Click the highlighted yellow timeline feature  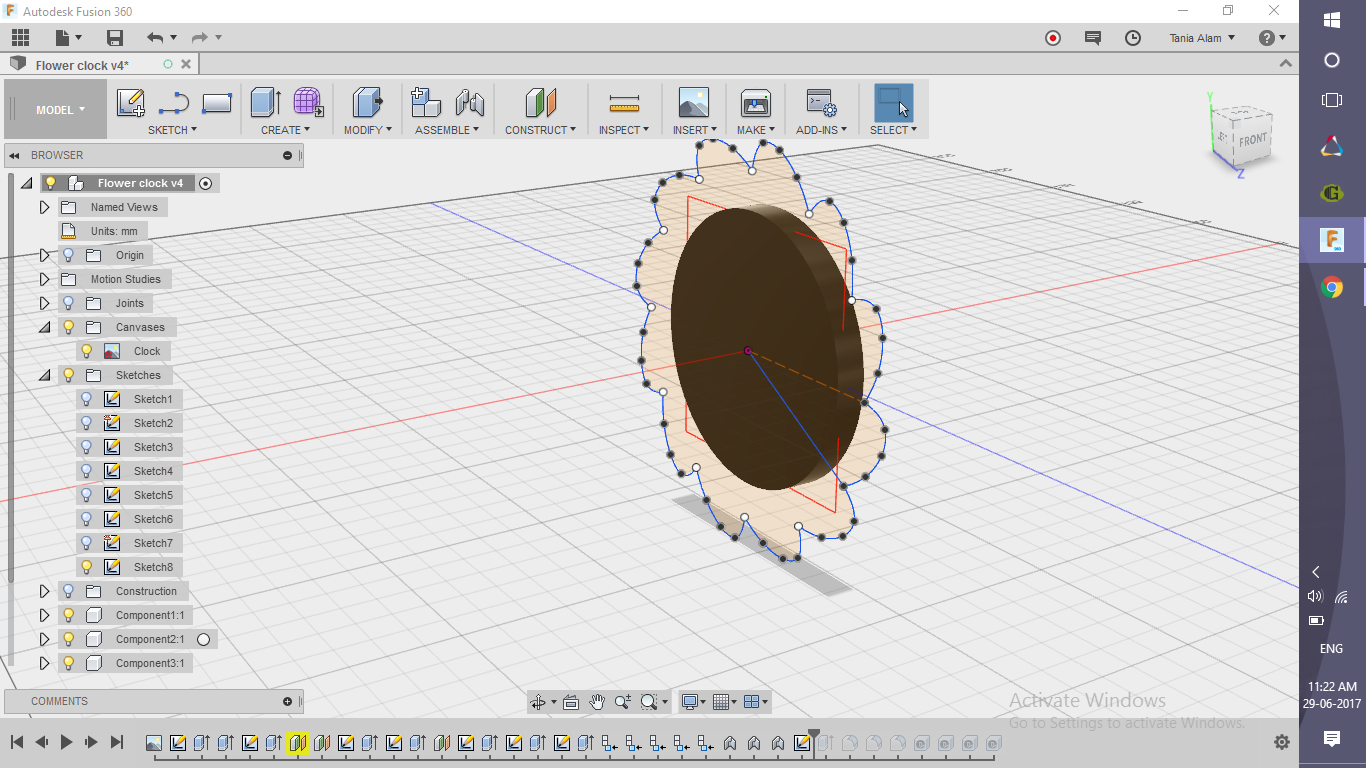coord(297,743)
